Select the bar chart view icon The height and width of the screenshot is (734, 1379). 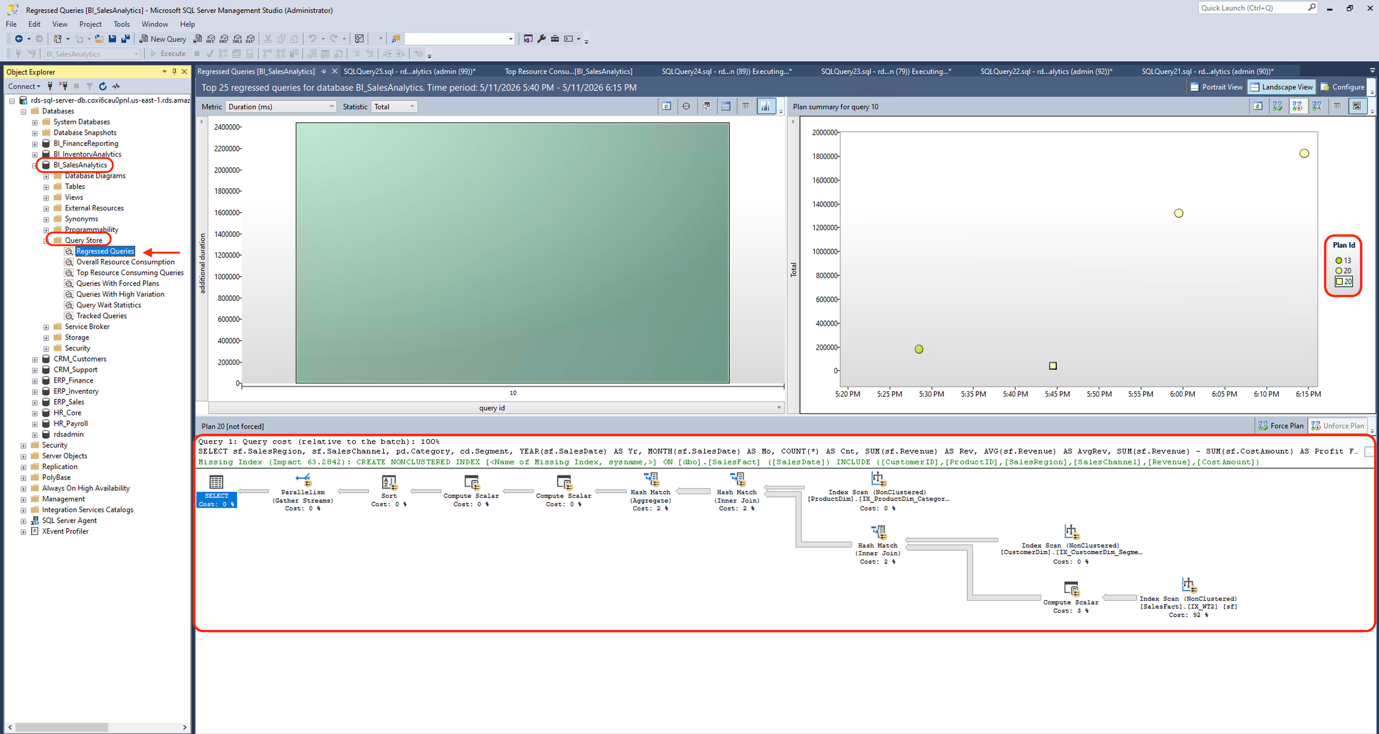click(x=766, y=106)
